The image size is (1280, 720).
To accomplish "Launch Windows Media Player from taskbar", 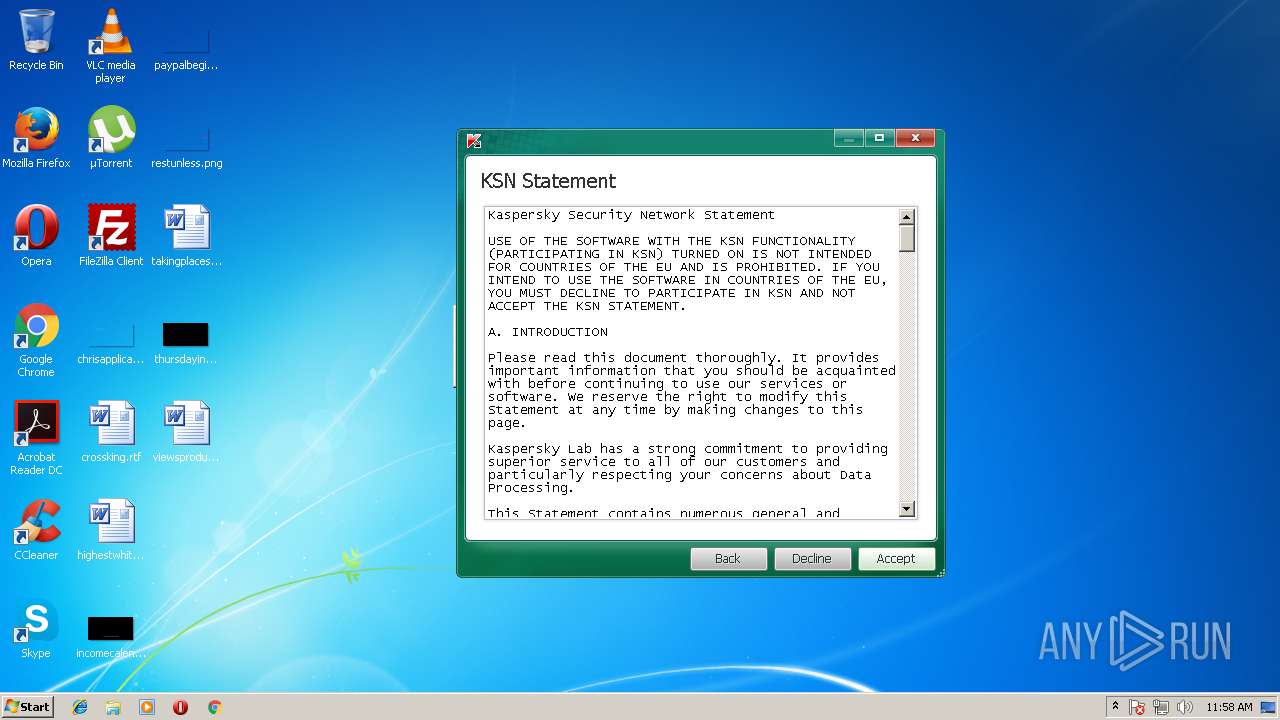I will (147, 707).
